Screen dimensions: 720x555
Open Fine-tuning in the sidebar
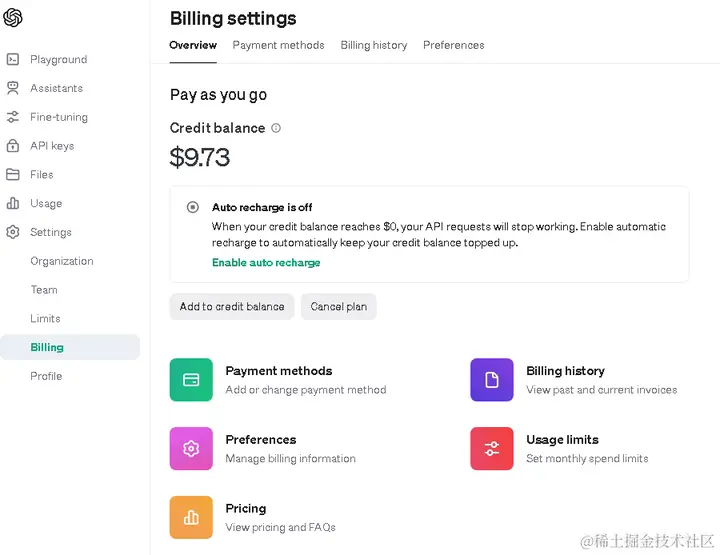point(59,117)
